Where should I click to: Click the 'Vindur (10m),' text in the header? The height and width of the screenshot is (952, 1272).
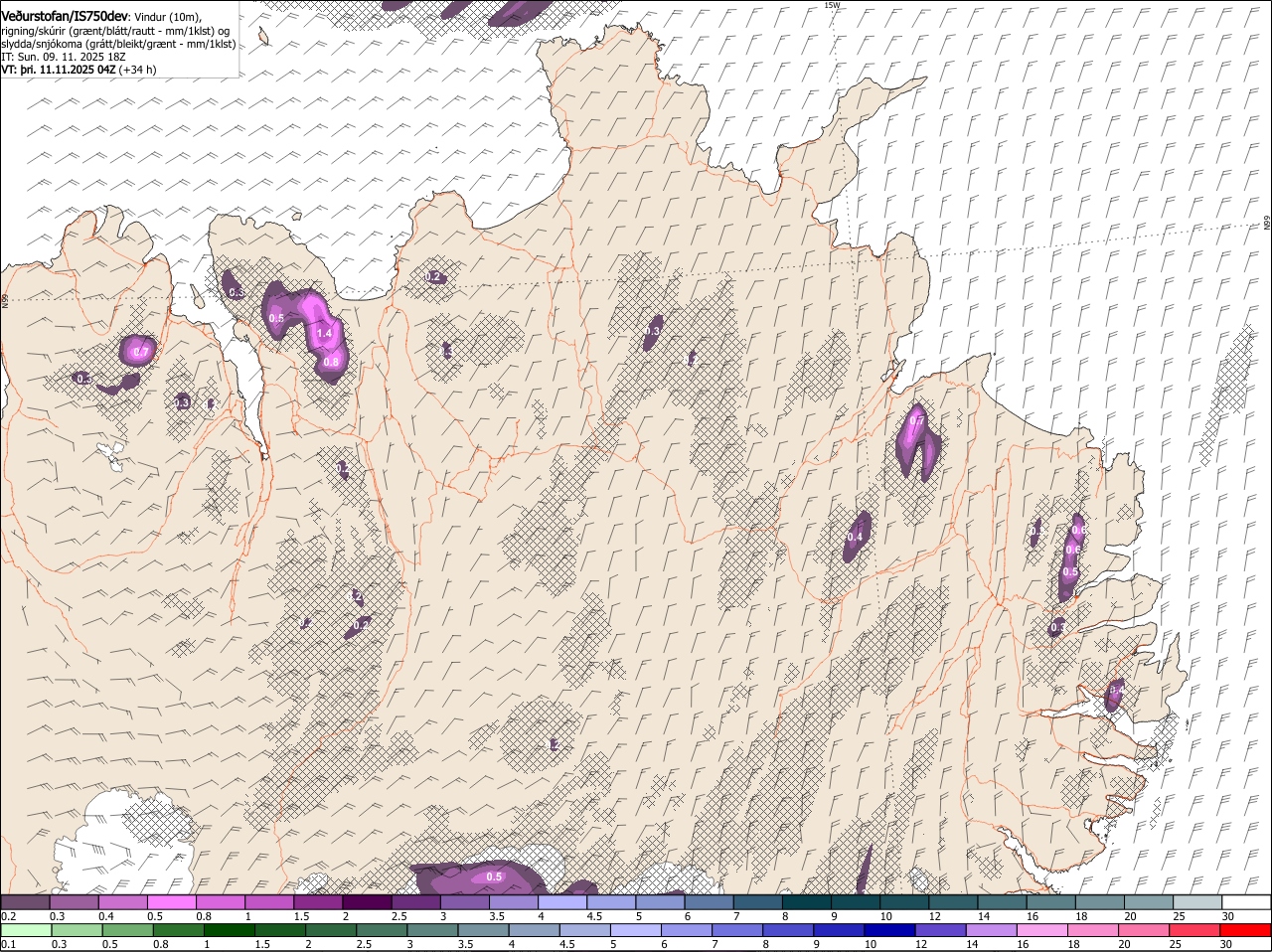167,17
